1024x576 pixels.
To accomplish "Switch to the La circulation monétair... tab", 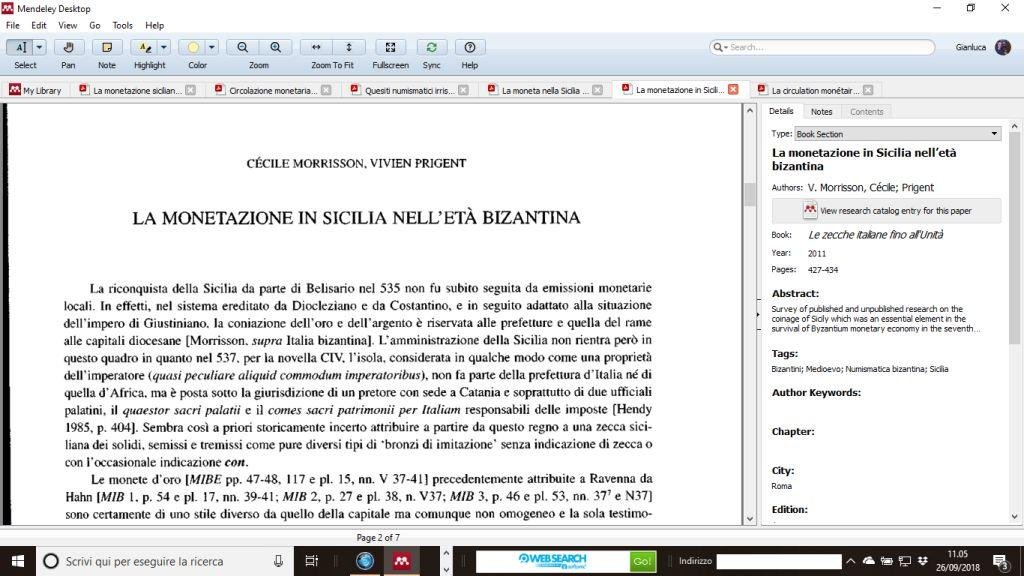I will pos(814,90).
